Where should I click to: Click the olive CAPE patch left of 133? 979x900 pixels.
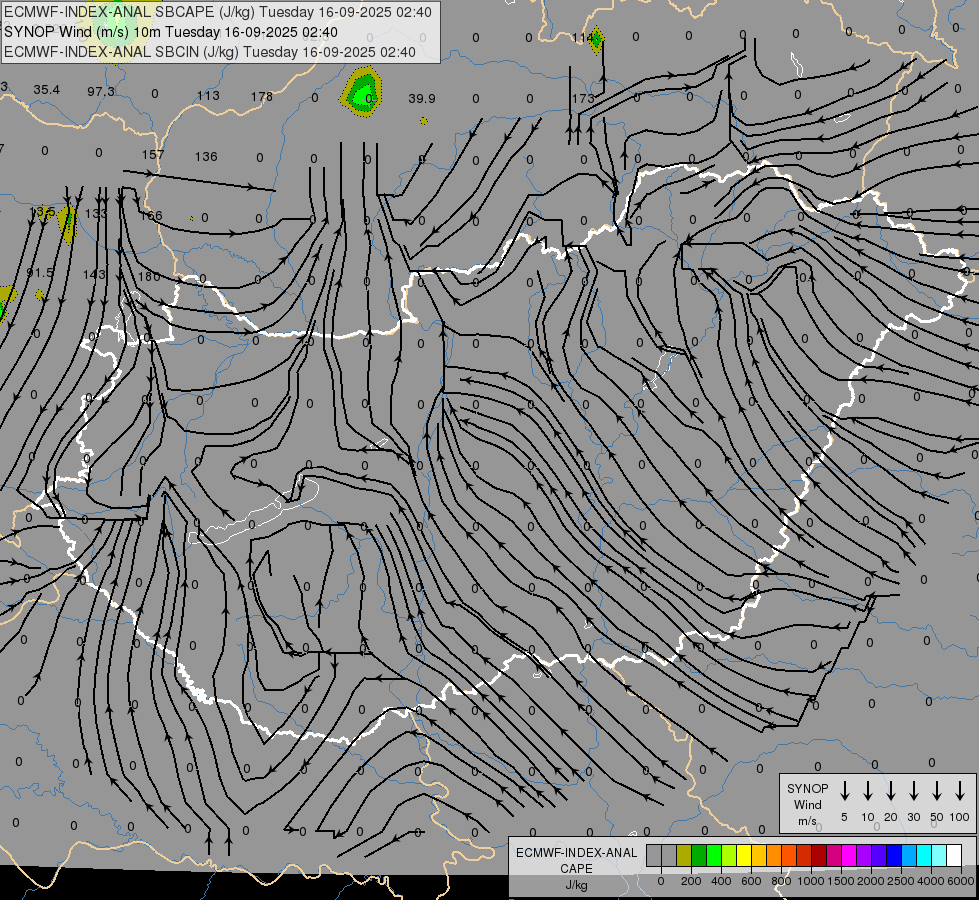(x=67, y=224)
